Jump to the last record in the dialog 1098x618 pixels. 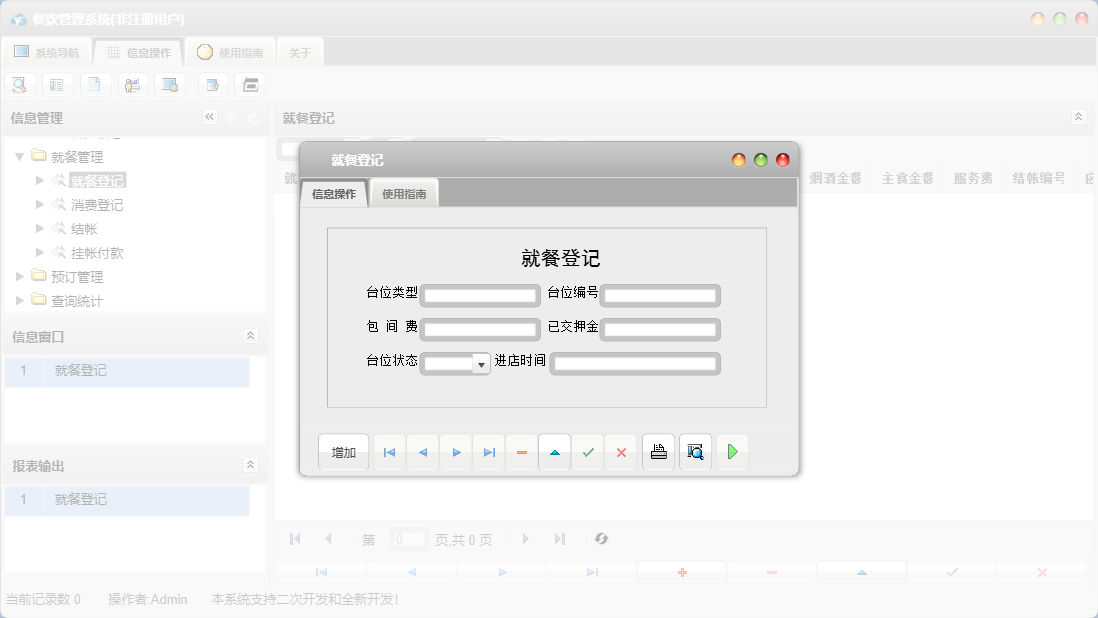point(489,452)
